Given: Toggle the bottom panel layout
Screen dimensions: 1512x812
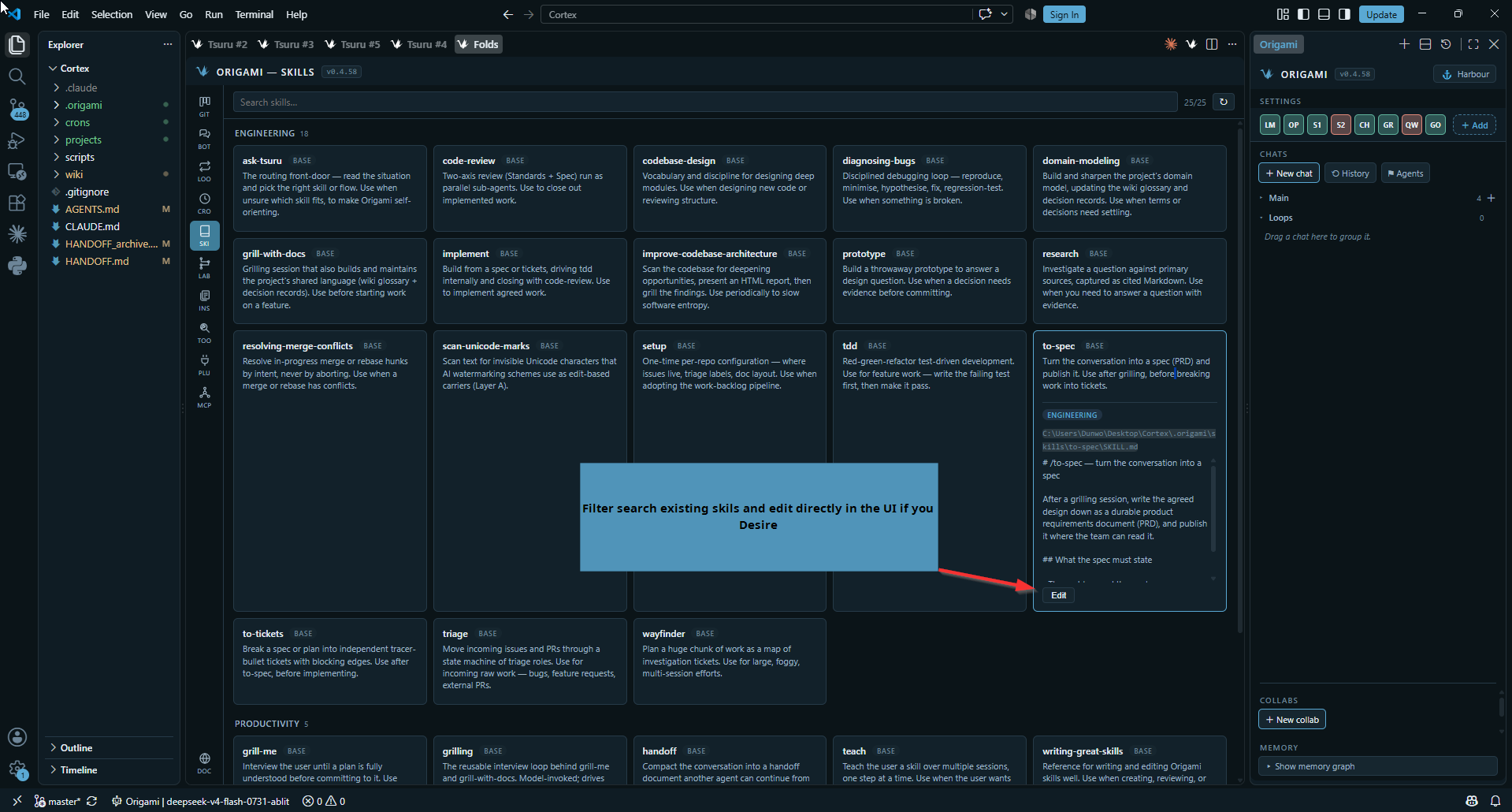Looking at the screenshot, I should 1324,14.
